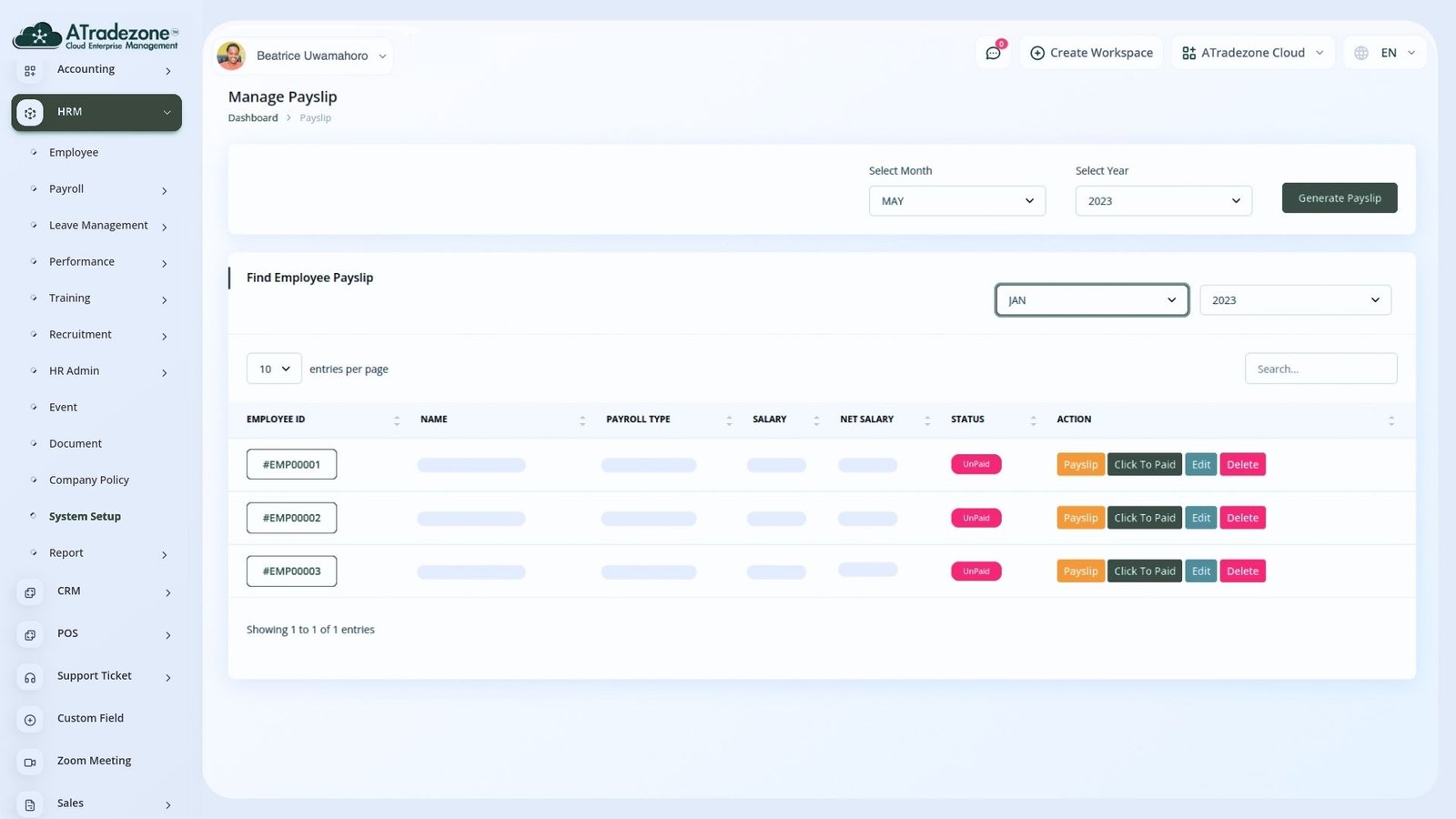Click the Generate Payslip button
The width and height of the screenshot is (1456, 819).
[1339, 198]
